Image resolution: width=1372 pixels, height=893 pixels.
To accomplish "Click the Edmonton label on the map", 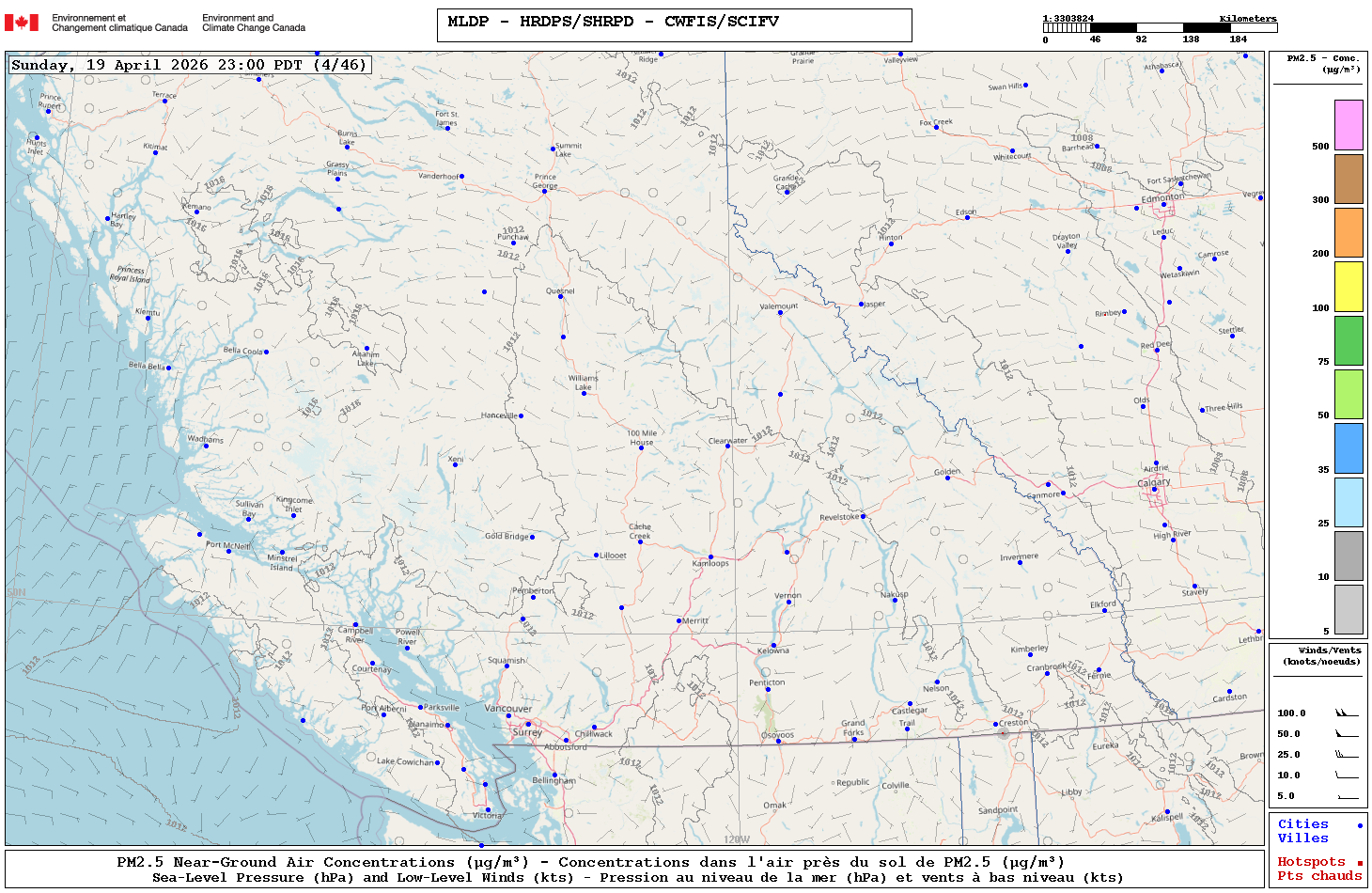I will pos(1162,197).
